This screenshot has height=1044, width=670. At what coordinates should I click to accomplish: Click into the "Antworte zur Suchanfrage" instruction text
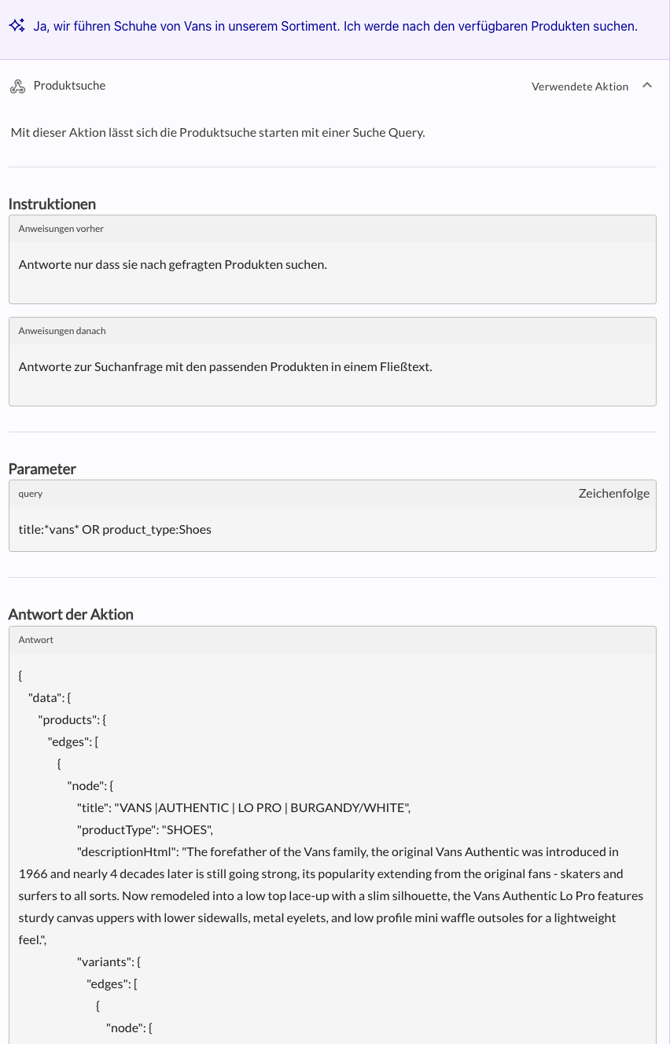coord(225,367)
